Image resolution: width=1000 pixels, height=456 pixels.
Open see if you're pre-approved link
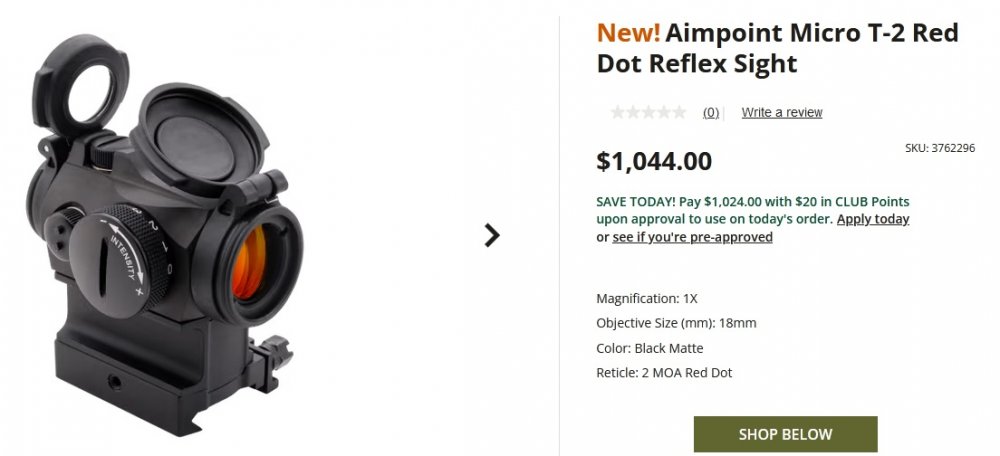[692, 237]
